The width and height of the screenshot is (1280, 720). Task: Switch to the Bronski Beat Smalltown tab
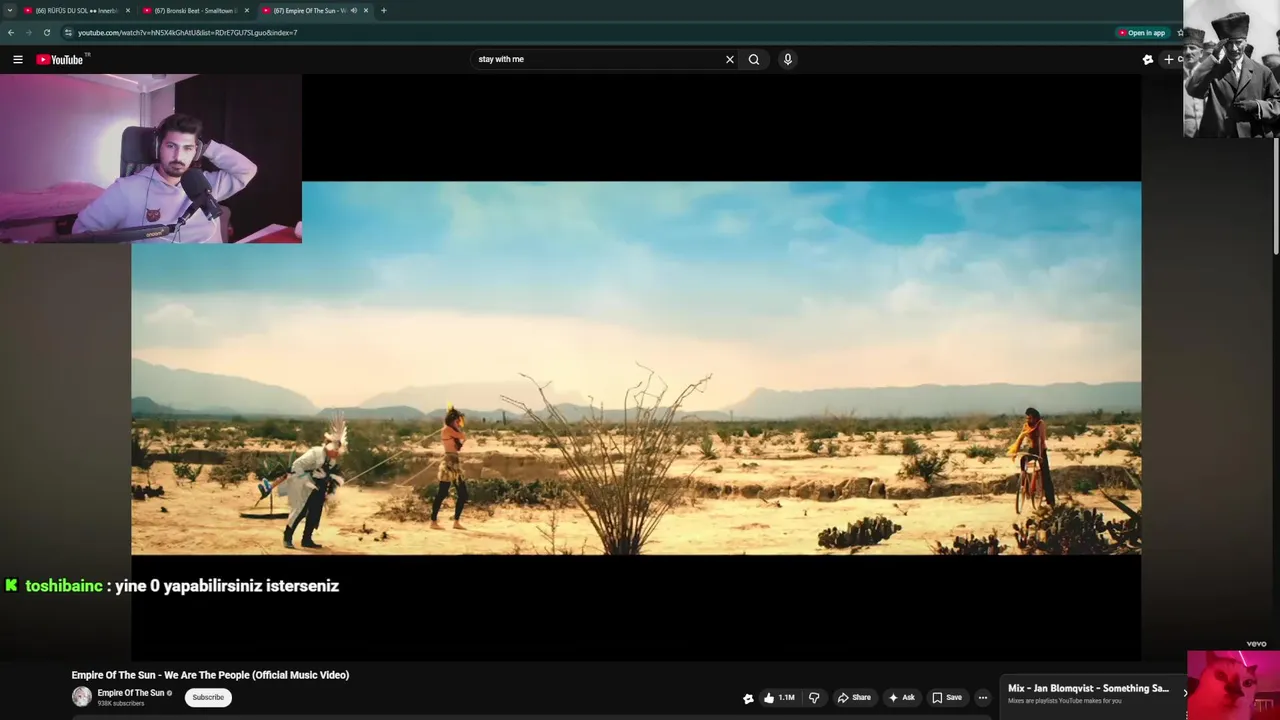point(195,10)
